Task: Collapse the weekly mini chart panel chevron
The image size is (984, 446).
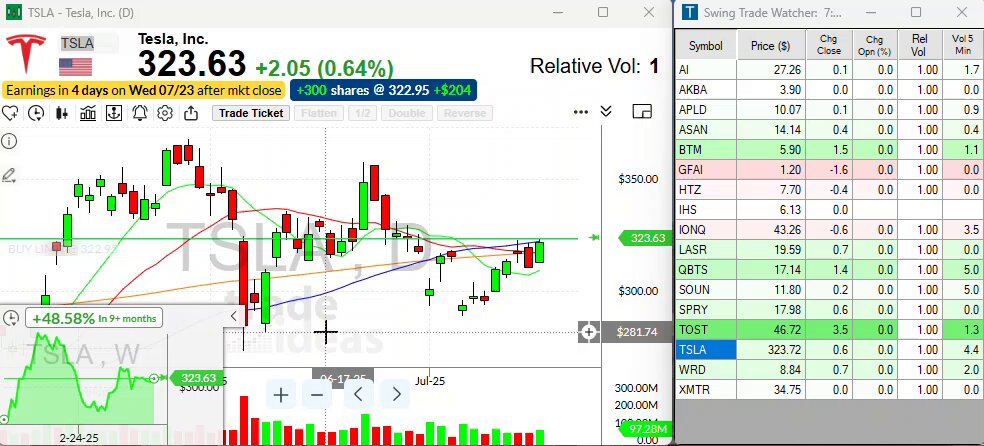Action: [234, 317]
